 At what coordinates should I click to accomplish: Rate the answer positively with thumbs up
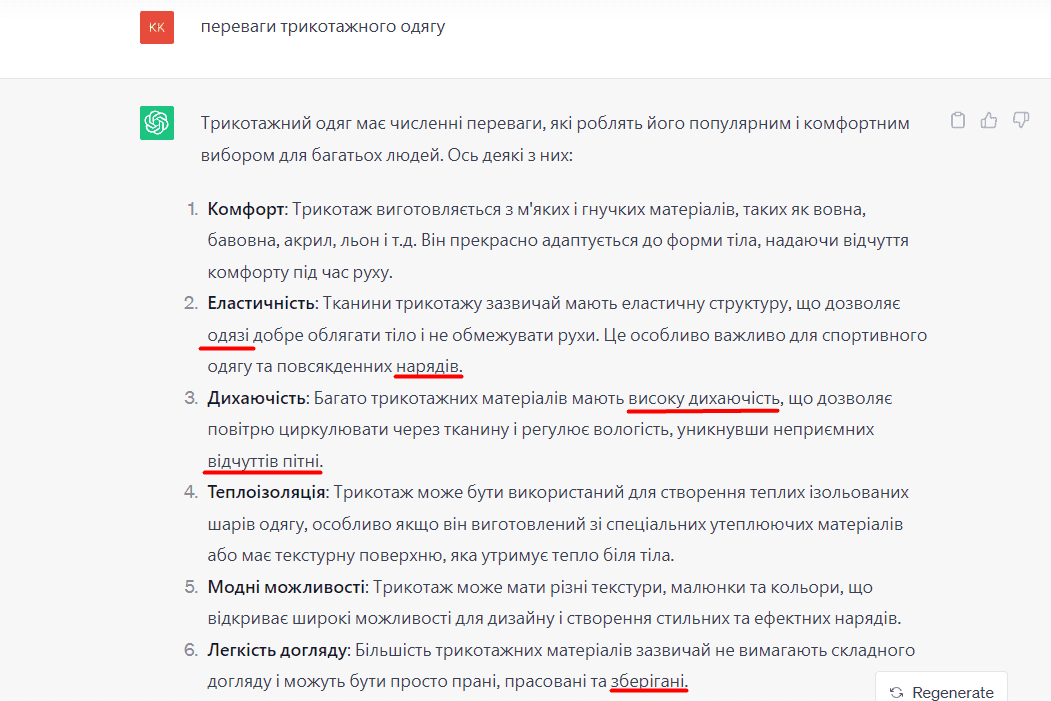pos(988,119)
